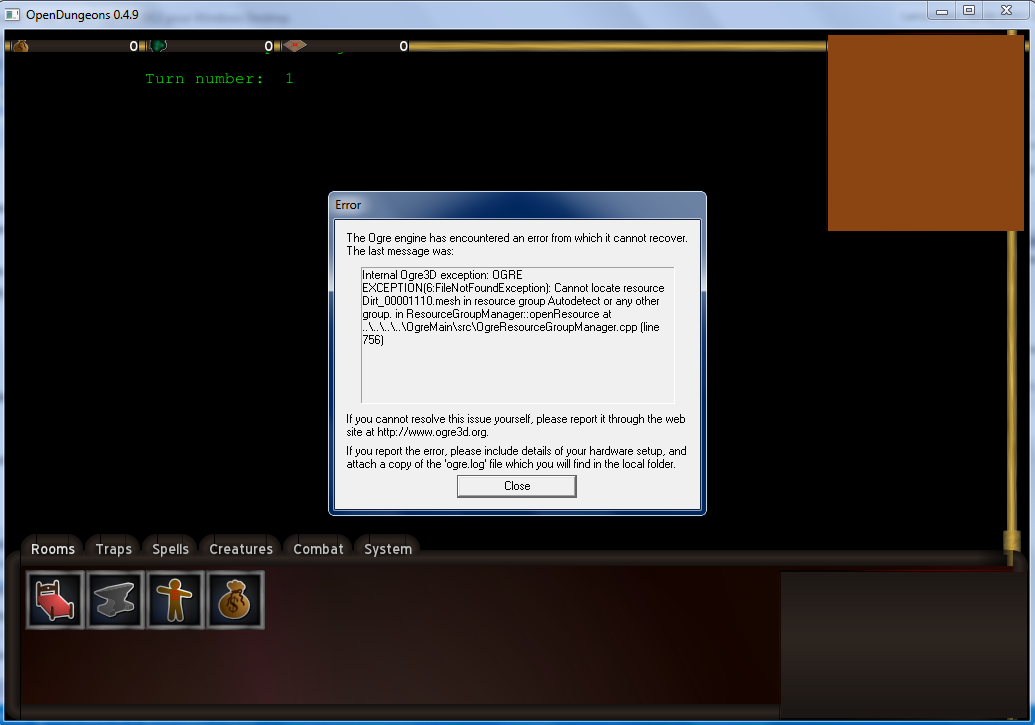Maximize the OpenDungeons window
Viewport: 1035px width, 725px height.
[968, 10]
